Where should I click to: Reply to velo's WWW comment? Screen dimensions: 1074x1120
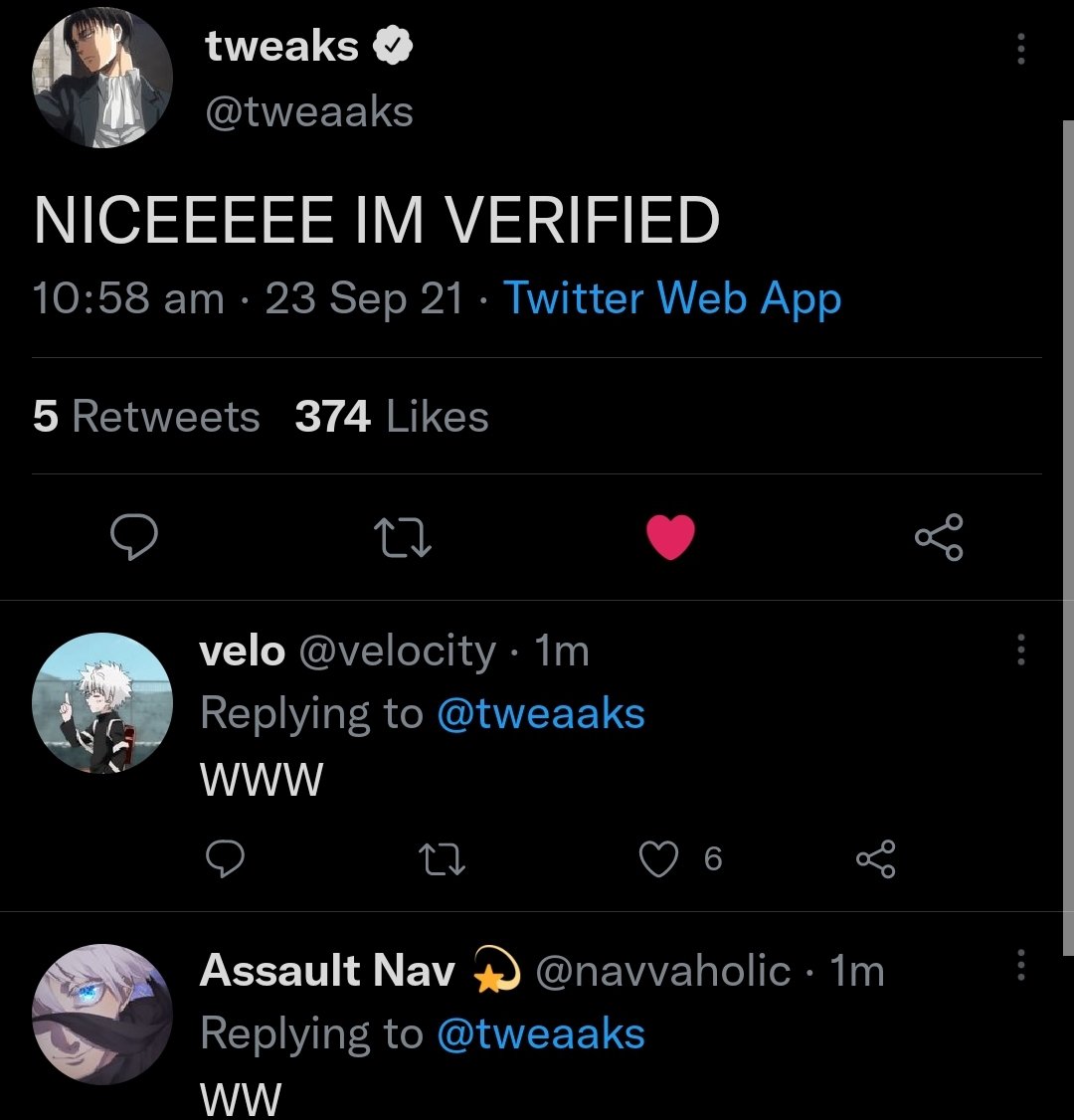(225, 858)
